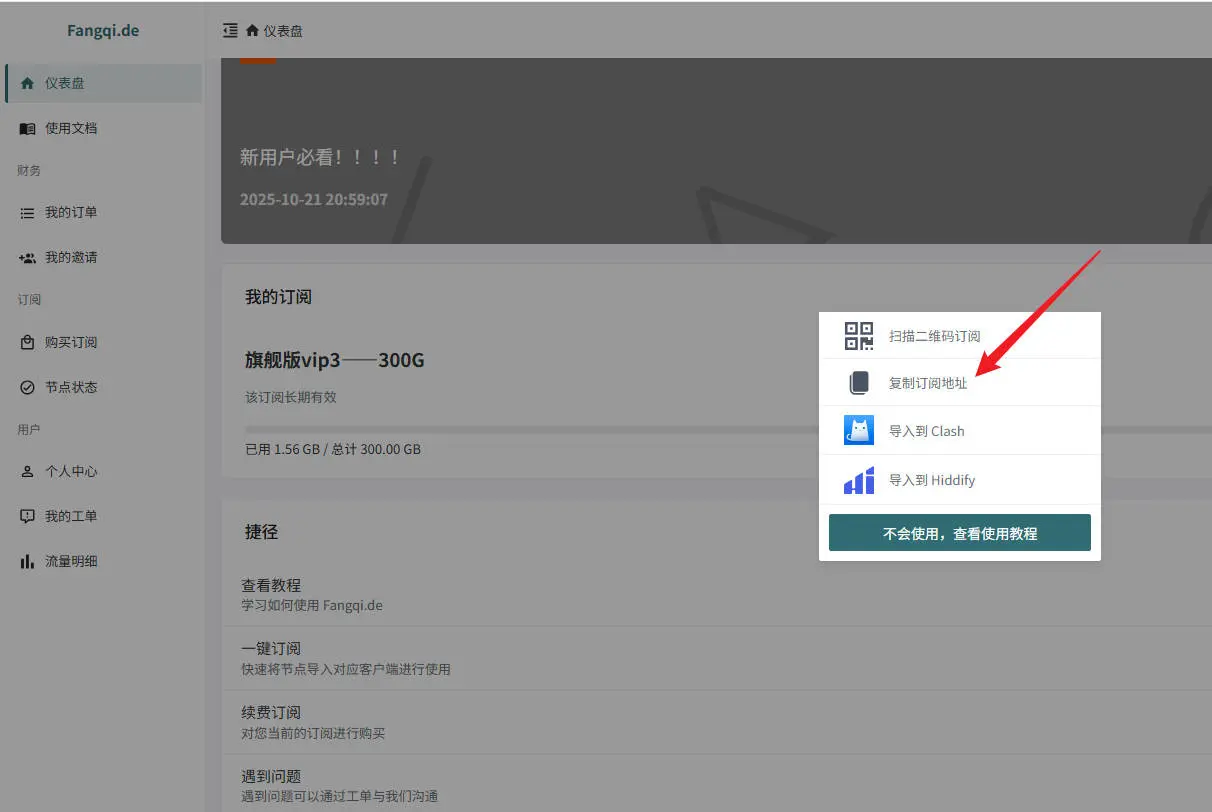This screenshot has height=812, width=1212.
Task: Click the 我的邀请 add-person icon
Action: click(x=27, y=257)
